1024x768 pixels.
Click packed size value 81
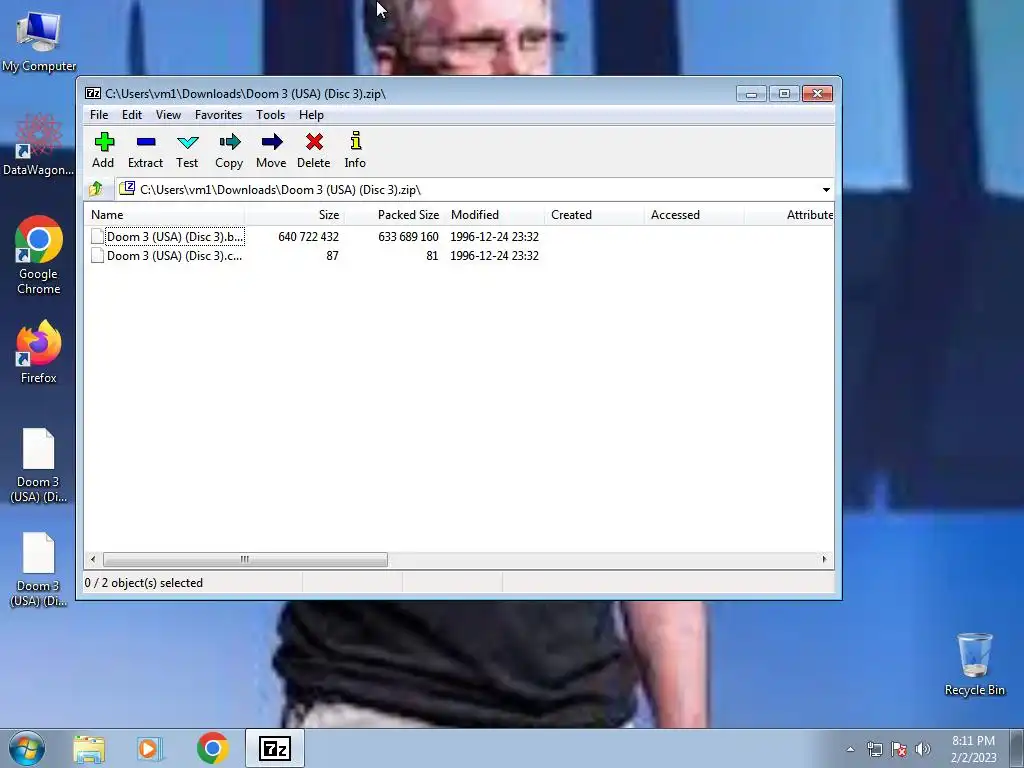tap(432, 255)
